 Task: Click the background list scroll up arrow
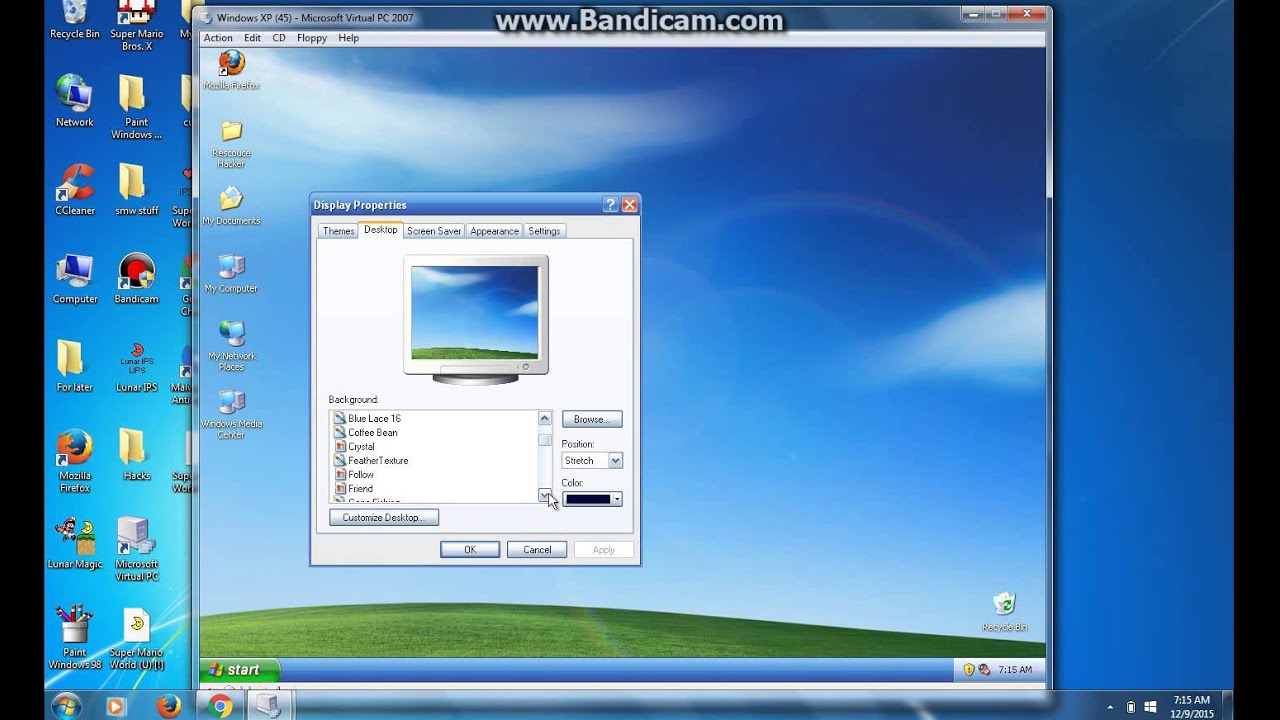click(x=545, y=418)
